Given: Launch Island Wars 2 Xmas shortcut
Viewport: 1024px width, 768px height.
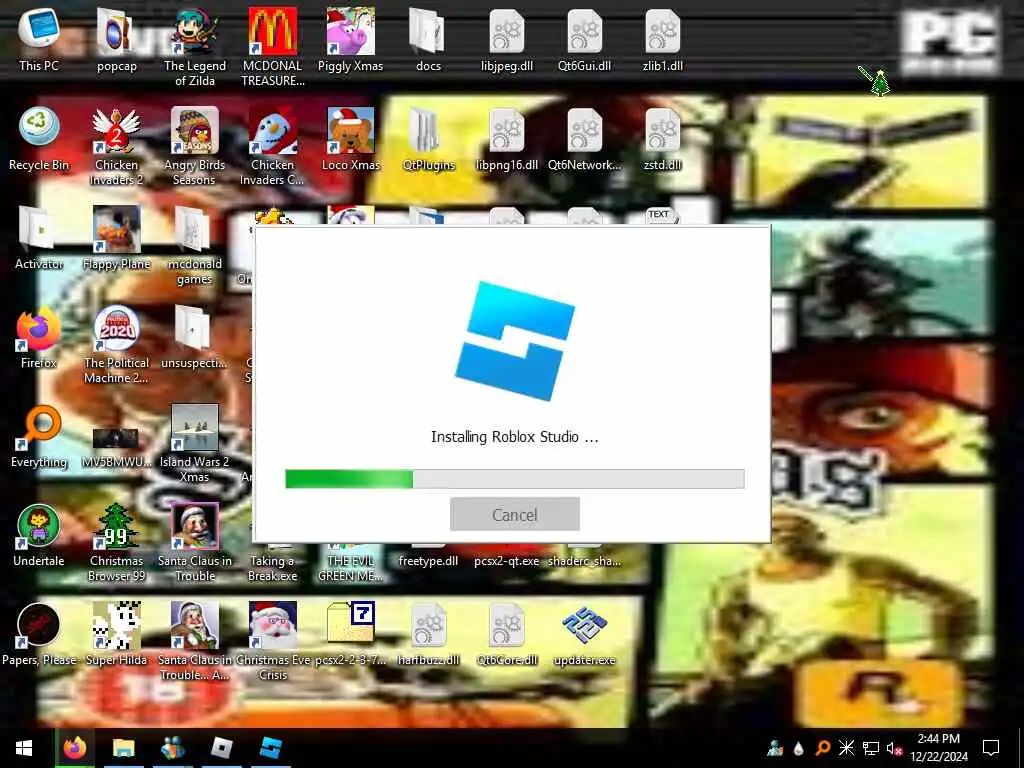Looking at the screenshot, I should click(195, 444).
